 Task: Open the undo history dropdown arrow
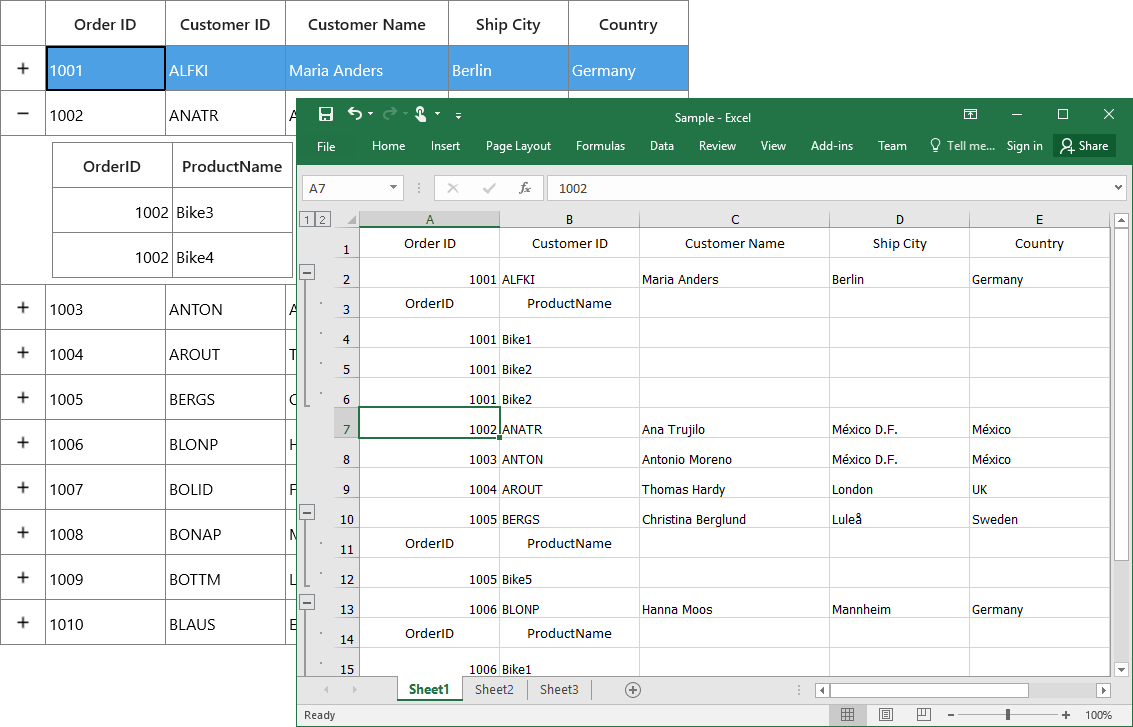pyautogui.click(x=371, y=113)
